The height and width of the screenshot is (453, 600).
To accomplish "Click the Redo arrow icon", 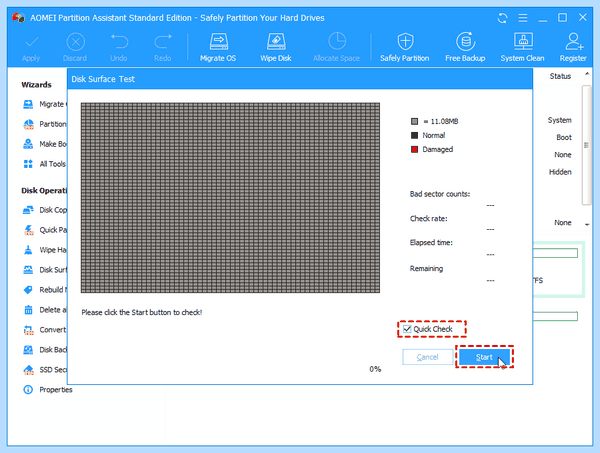I will (x=163, y=41).
